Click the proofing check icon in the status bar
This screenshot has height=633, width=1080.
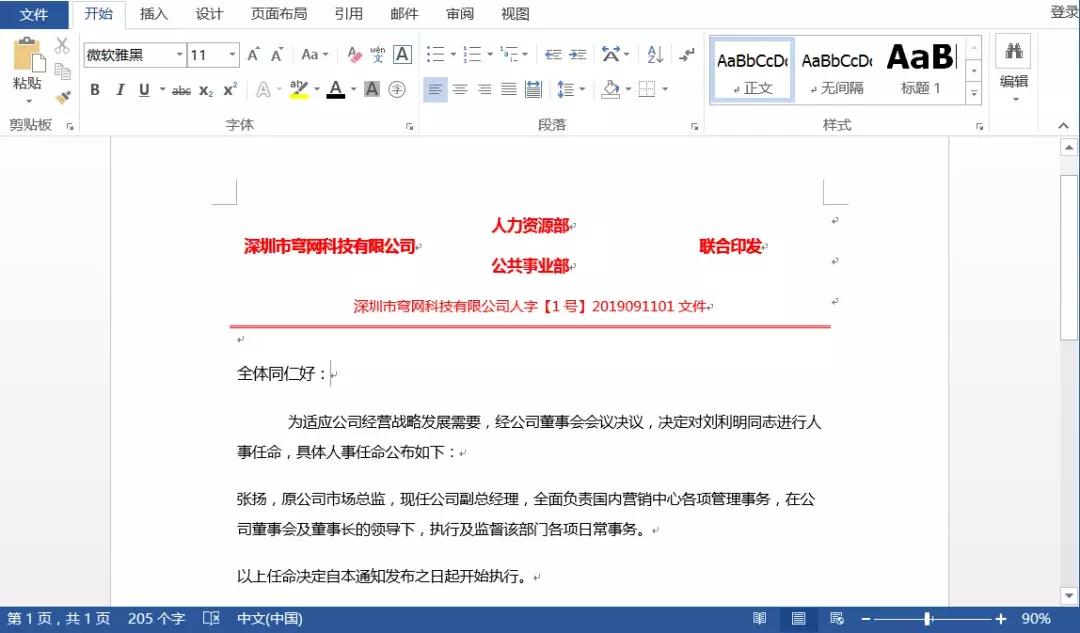pos(211,618)
